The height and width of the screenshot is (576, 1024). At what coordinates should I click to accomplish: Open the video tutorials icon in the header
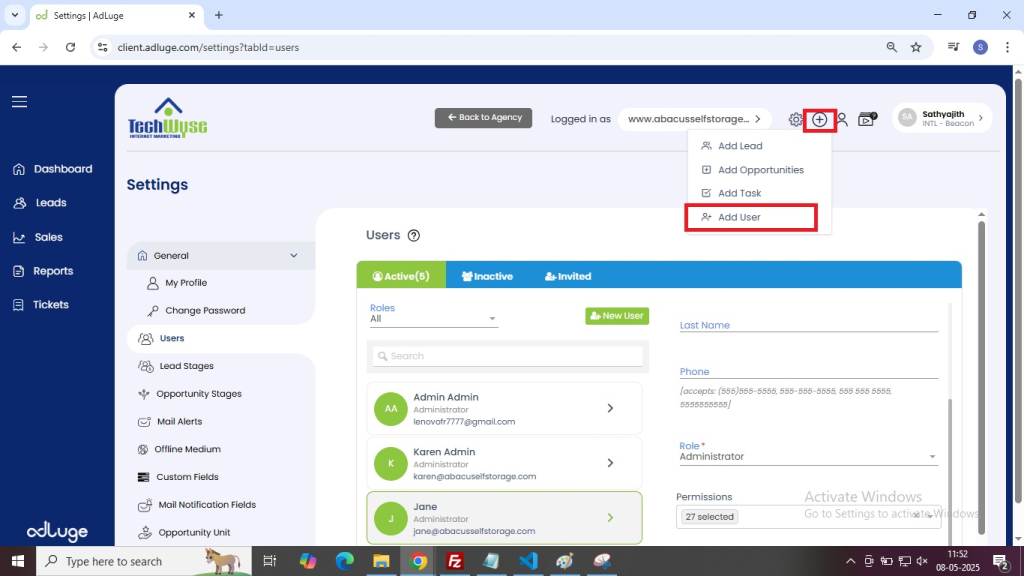pyautogui.click(x=867, y=119)
